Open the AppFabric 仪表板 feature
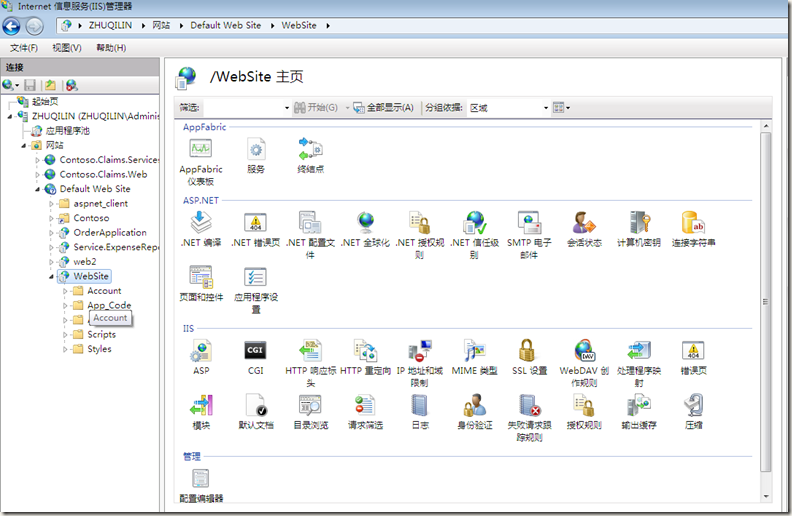792x516 pixels. [x=201, y=162]
